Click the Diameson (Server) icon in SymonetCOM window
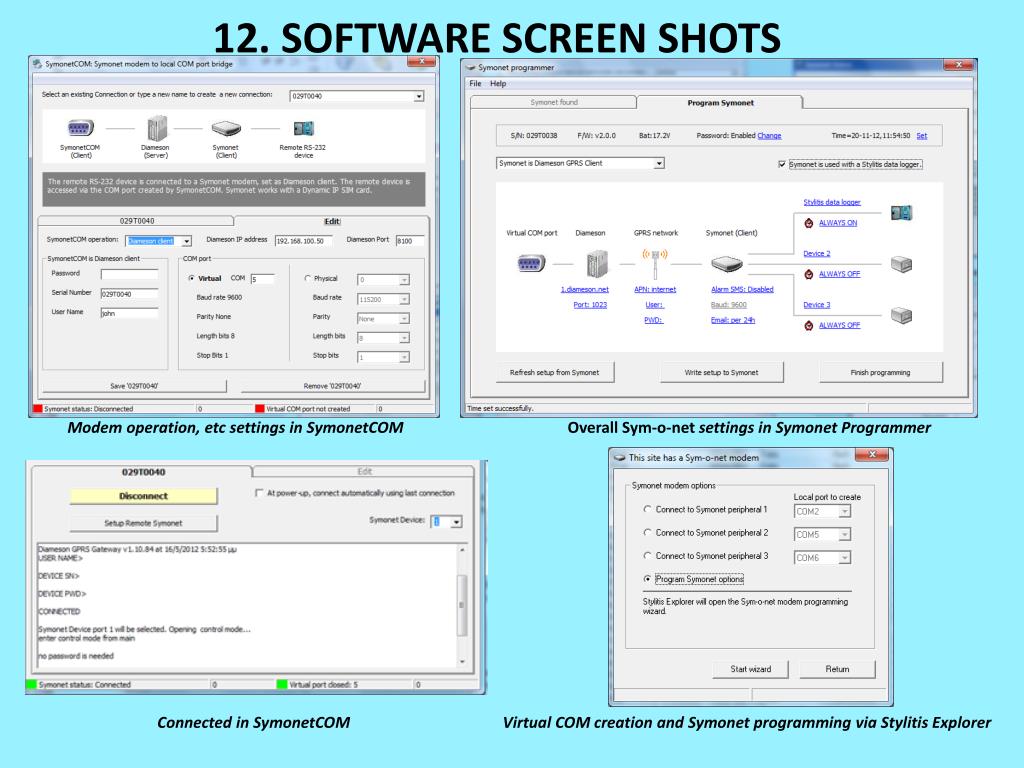Screen dimensions: 1024x768 (156, 128)
